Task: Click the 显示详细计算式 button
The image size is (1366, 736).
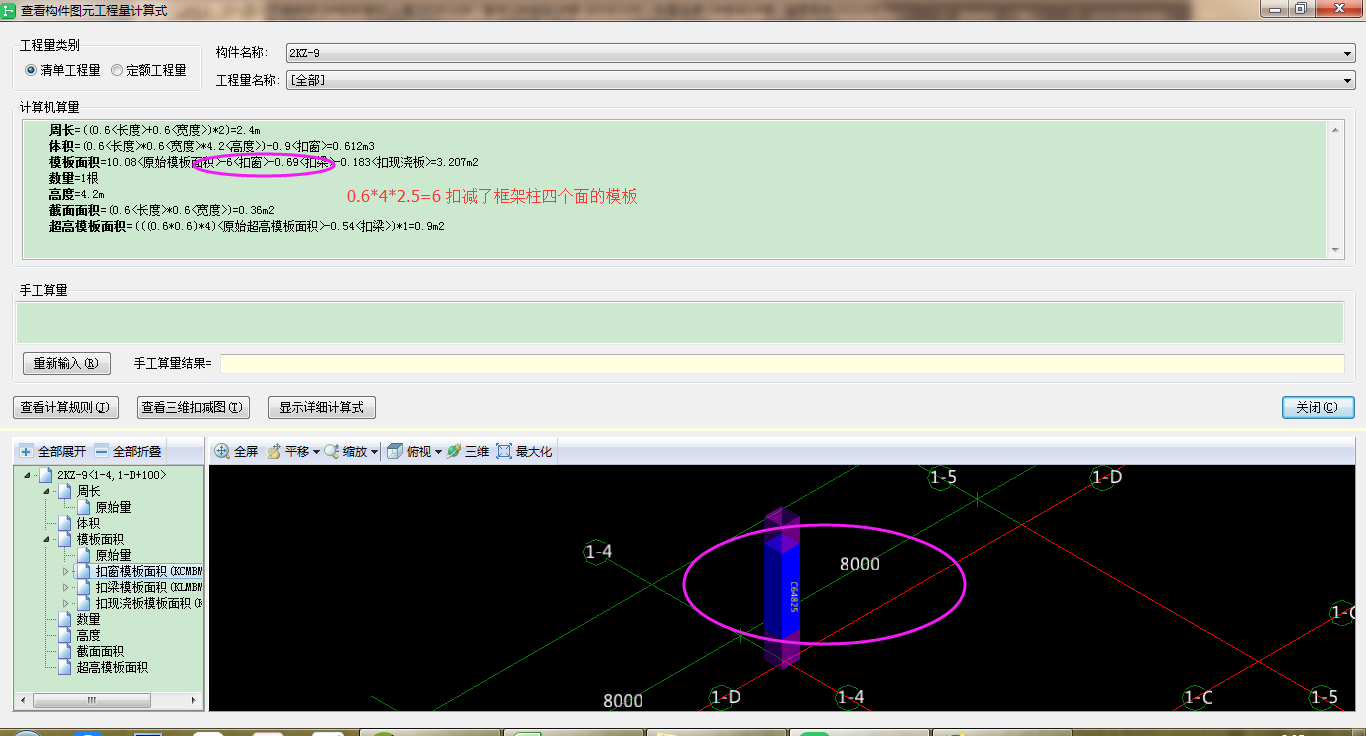Action: (x=321, y=407)
